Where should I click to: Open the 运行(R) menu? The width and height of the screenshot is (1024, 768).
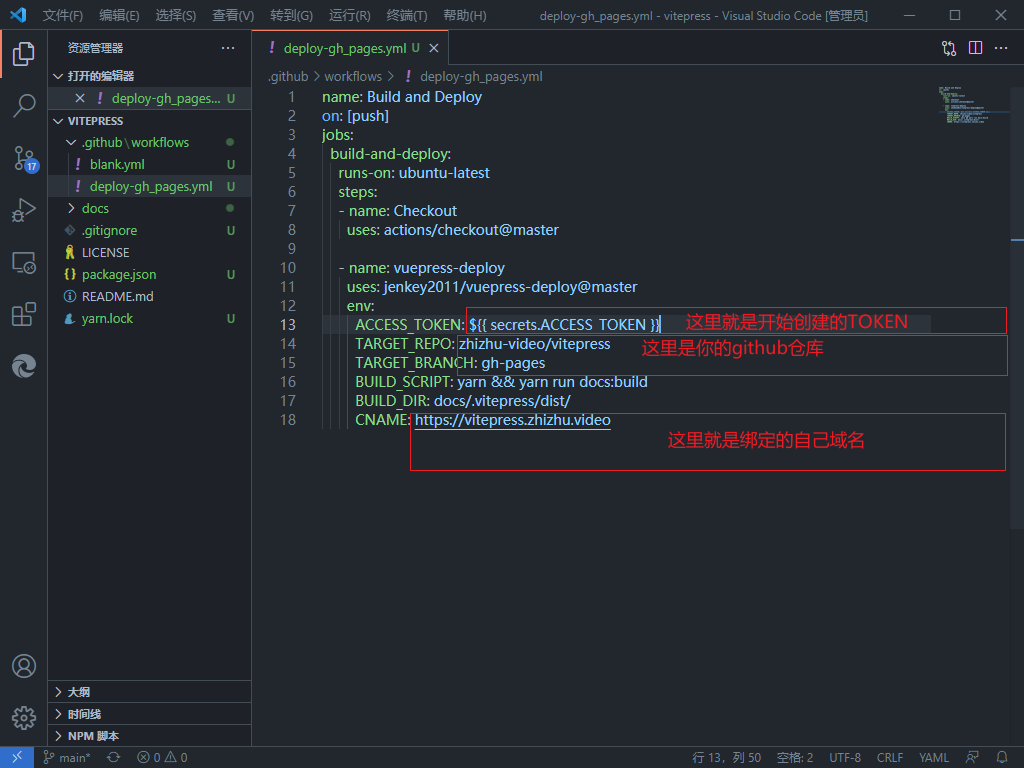tap(349, 15)
